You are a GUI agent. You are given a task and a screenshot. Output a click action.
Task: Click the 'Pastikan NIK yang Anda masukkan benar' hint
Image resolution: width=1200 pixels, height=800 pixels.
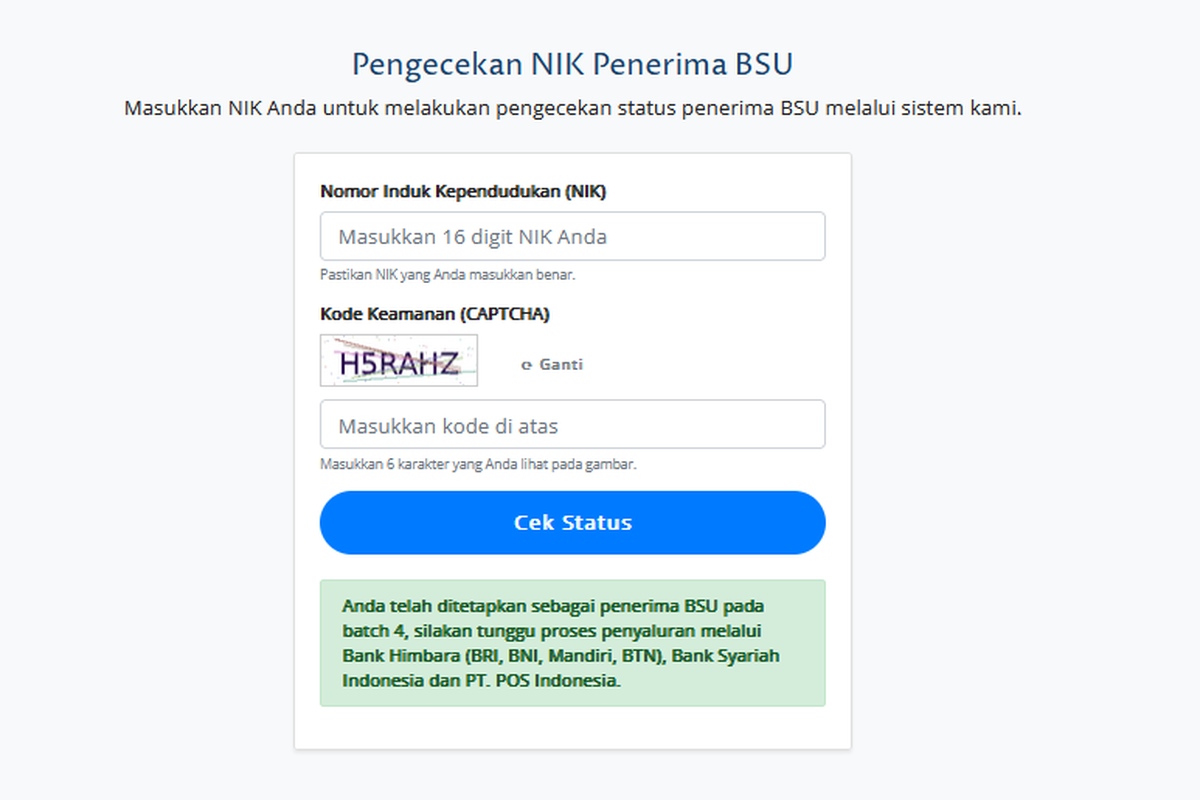click(x=448, y=274)
